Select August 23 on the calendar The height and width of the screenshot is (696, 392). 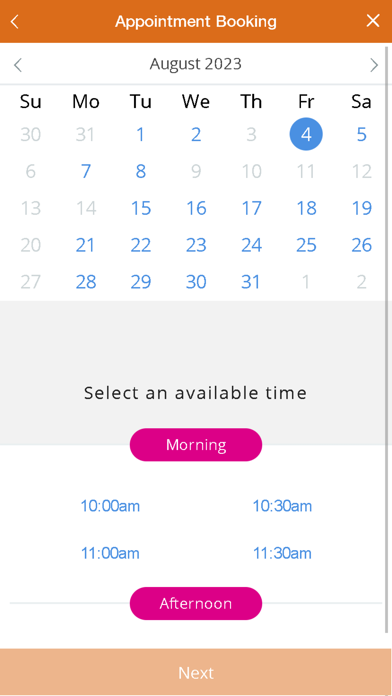[196, 245]
